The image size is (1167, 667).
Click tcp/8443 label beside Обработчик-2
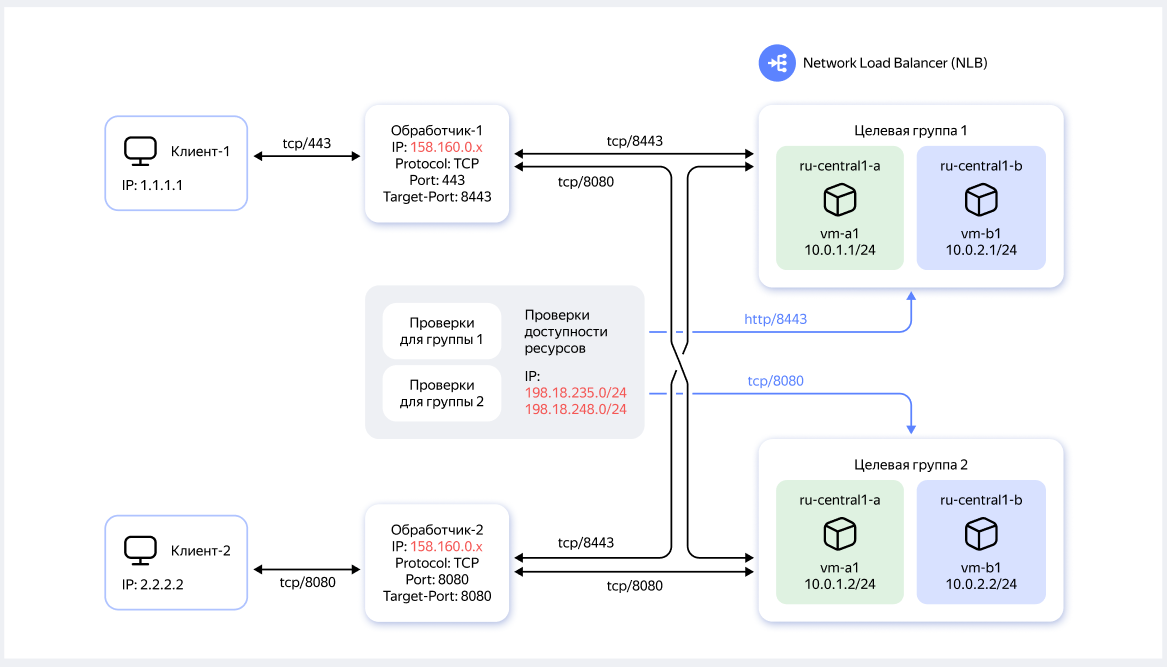point(586,543)
